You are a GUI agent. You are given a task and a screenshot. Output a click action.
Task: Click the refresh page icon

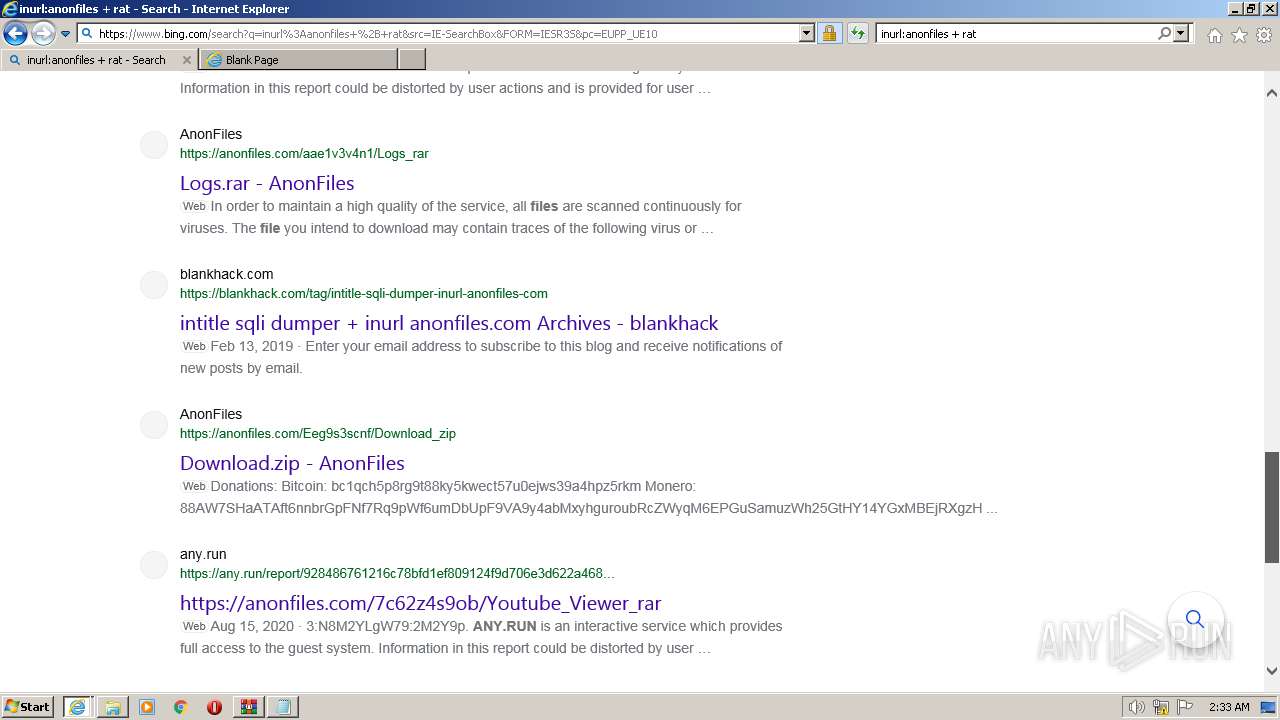click(x=857, y=33)
